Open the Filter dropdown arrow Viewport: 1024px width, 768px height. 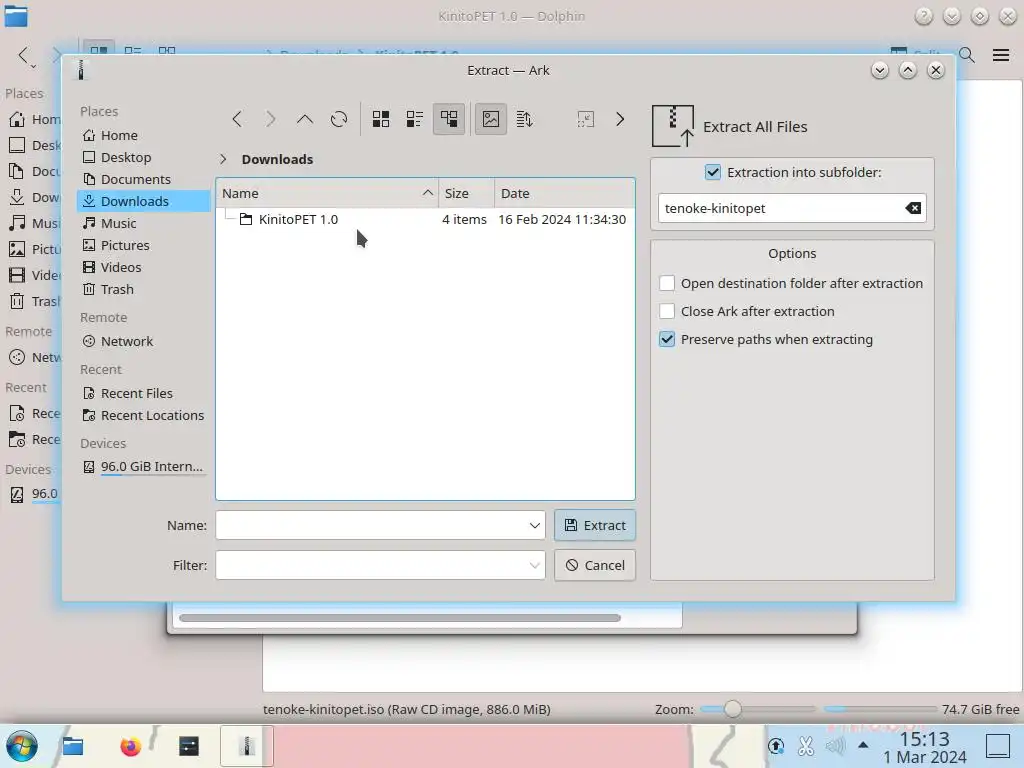[534, 566]
